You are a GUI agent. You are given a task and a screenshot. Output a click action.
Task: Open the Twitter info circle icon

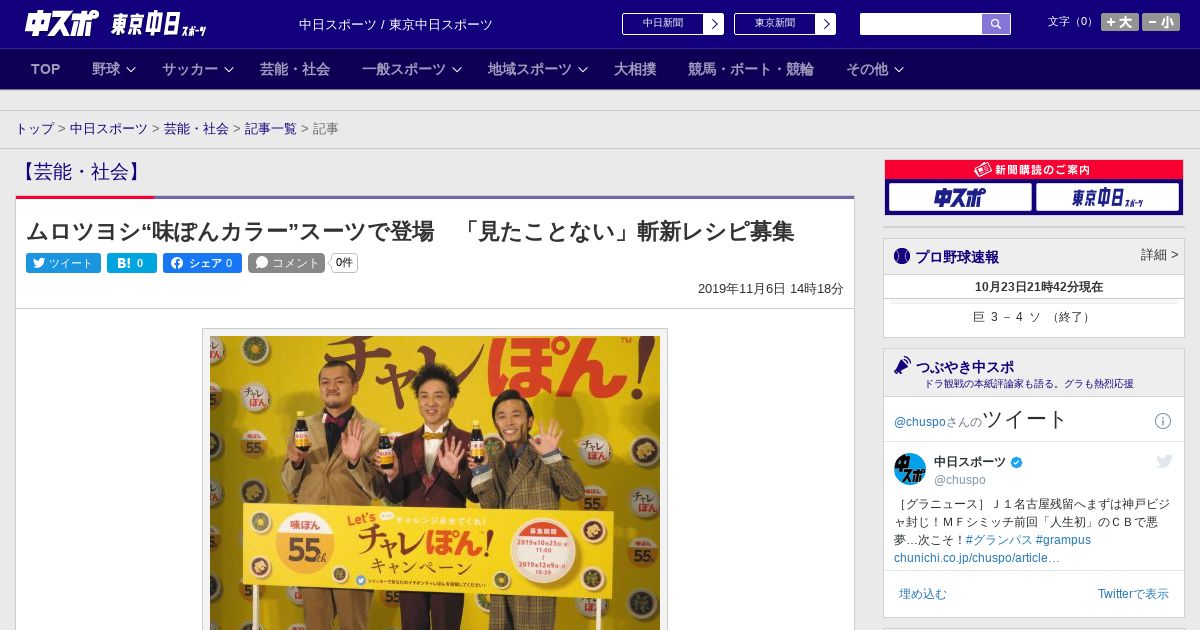pos(1163,421)
